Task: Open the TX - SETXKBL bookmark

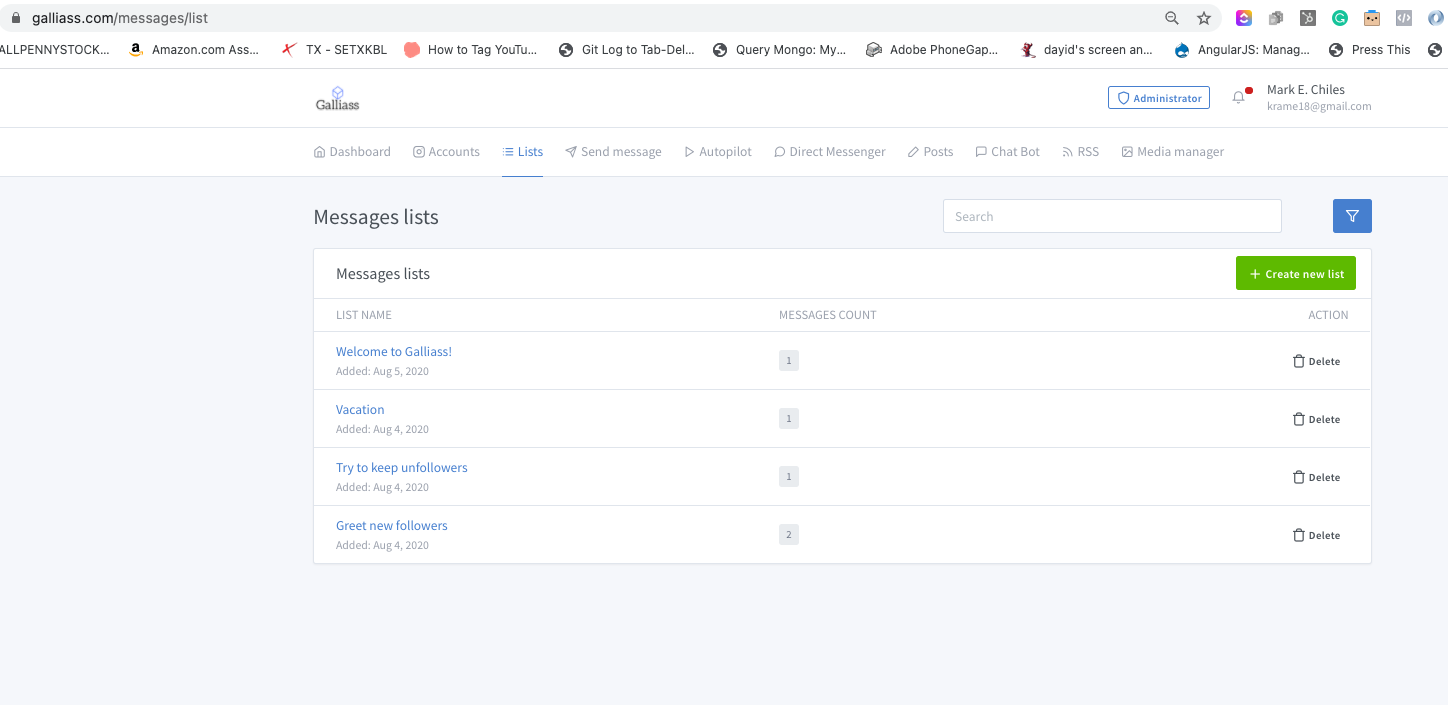Action: pyautogui.click(x=335, y=50)
